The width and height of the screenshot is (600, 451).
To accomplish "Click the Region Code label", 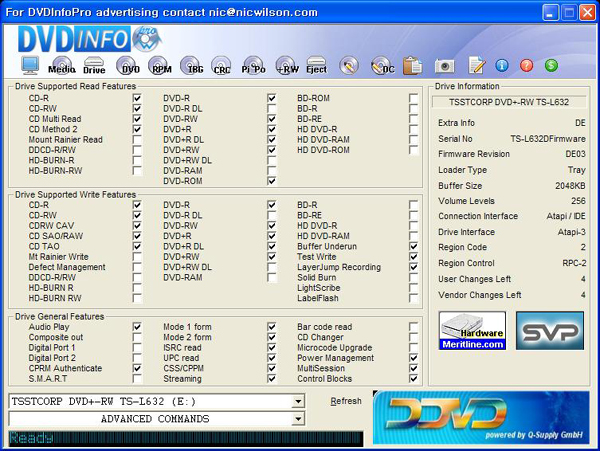I will tap(462, 247).
